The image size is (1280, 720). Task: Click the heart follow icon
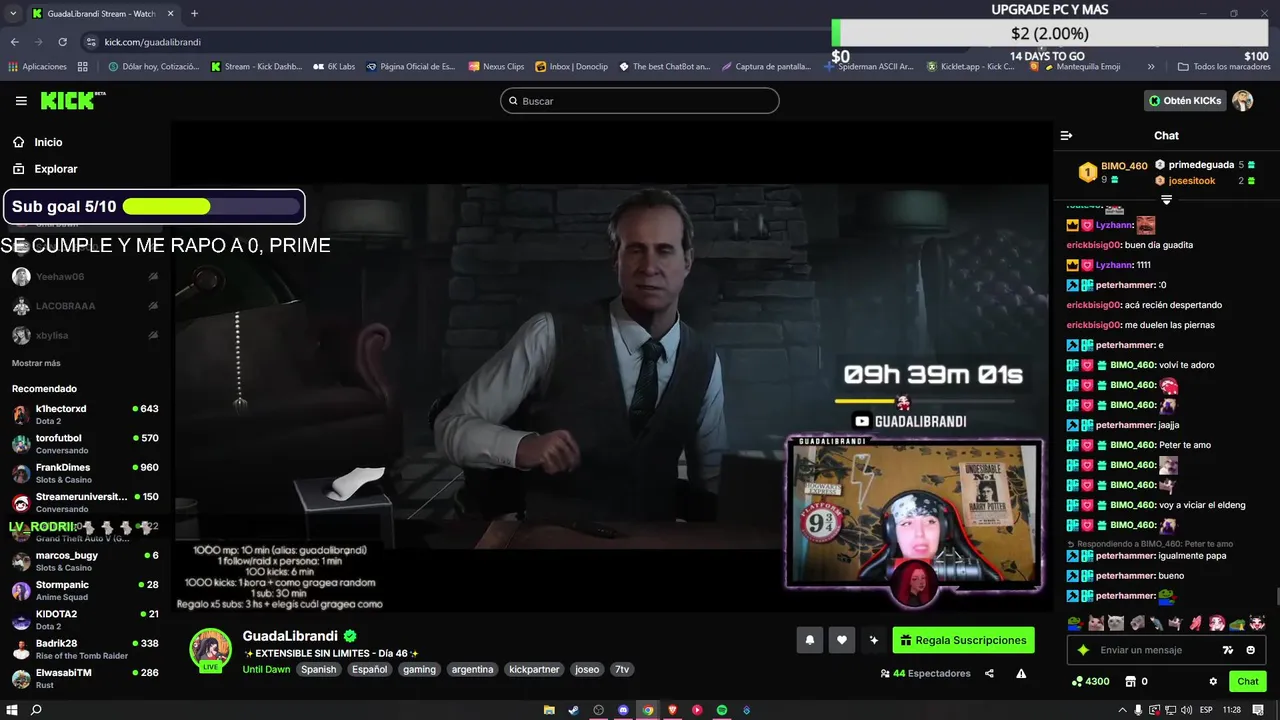[x=842, y=640]
